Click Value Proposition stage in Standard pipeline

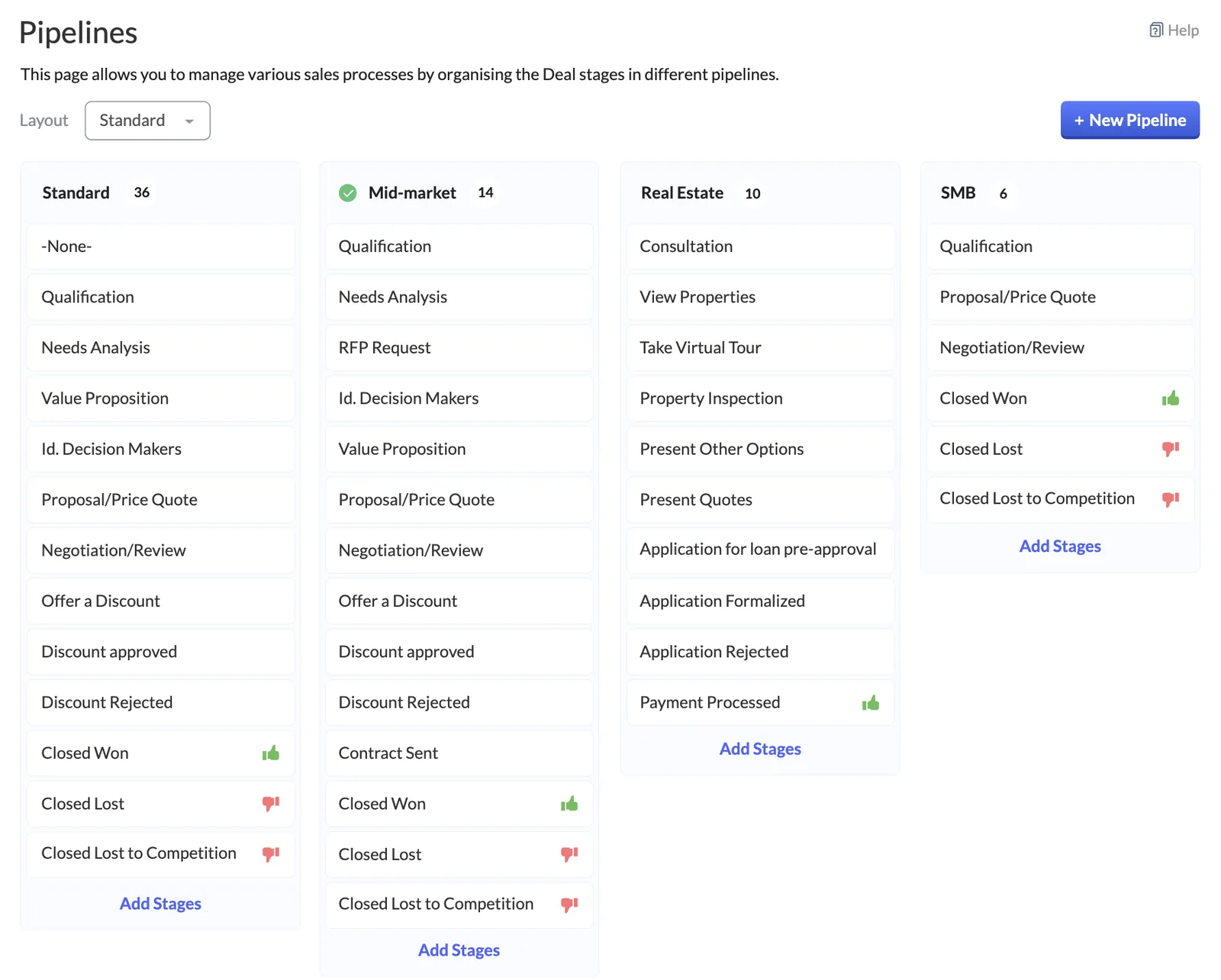click(160, 398)
